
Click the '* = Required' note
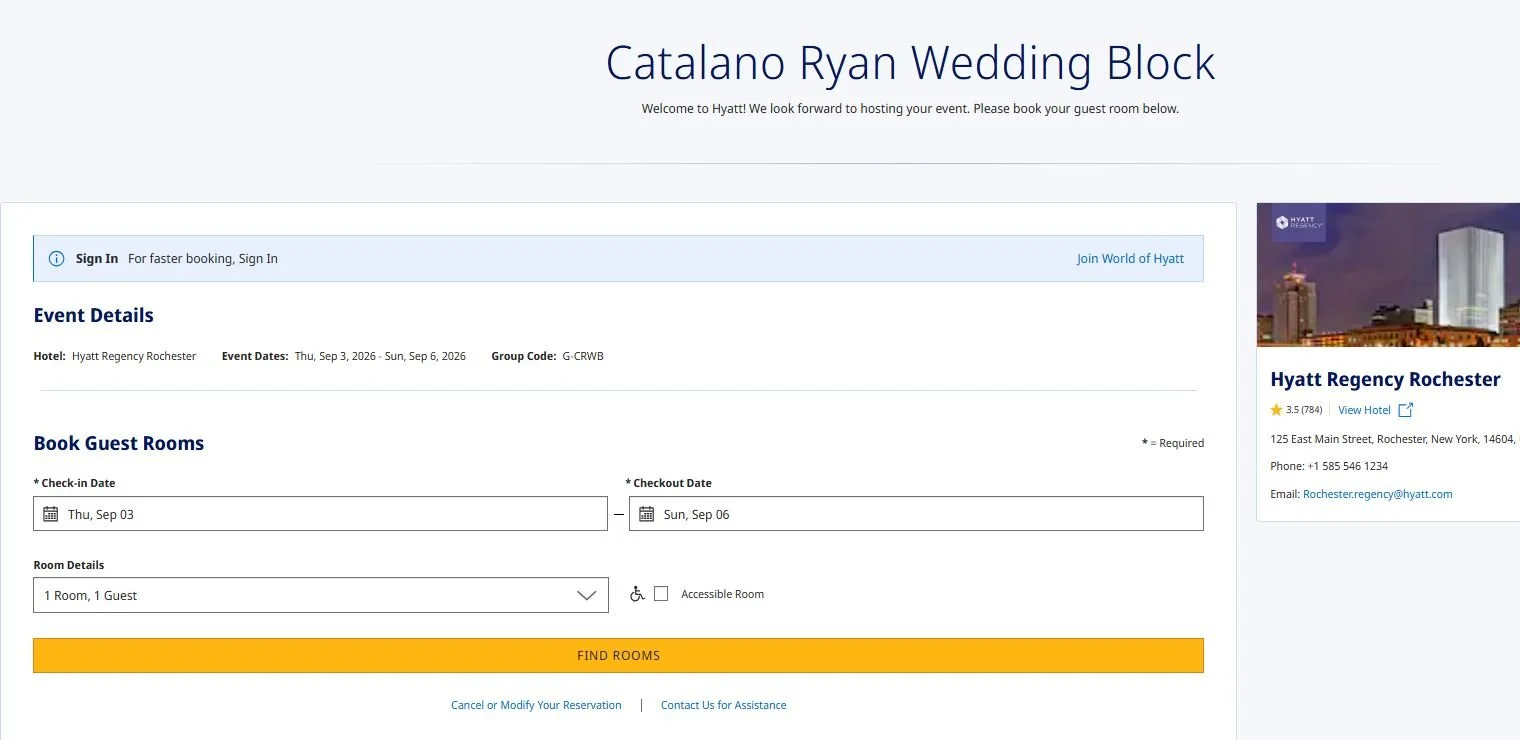(1173, 443)
